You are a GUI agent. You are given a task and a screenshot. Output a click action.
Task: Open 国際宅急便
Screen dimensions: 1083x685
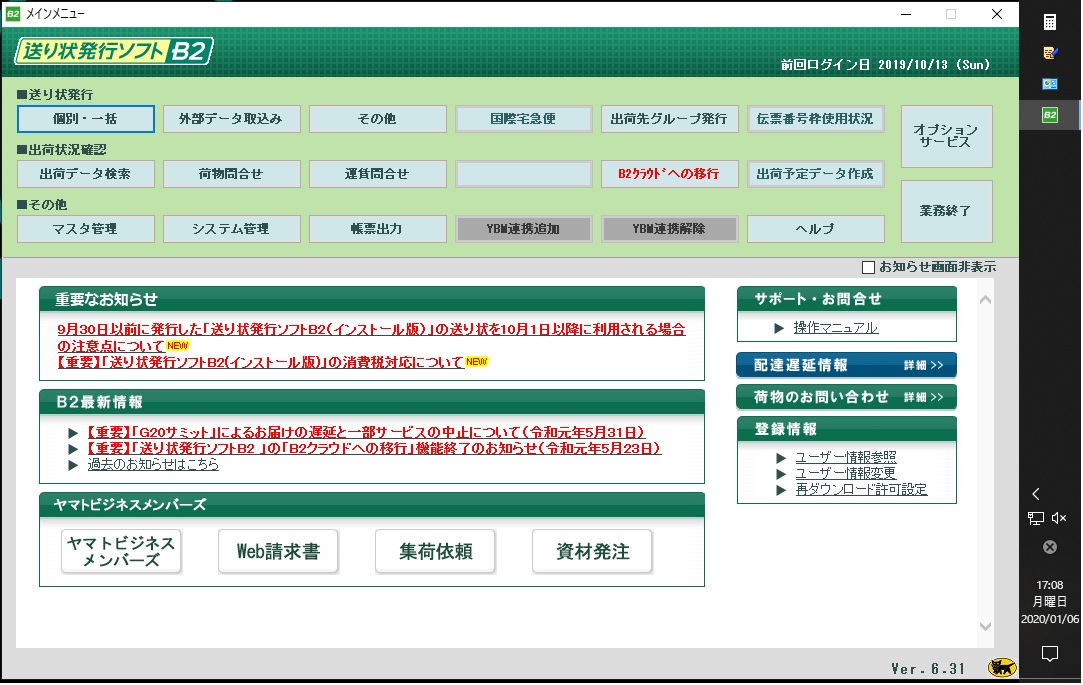coord(524,119)
